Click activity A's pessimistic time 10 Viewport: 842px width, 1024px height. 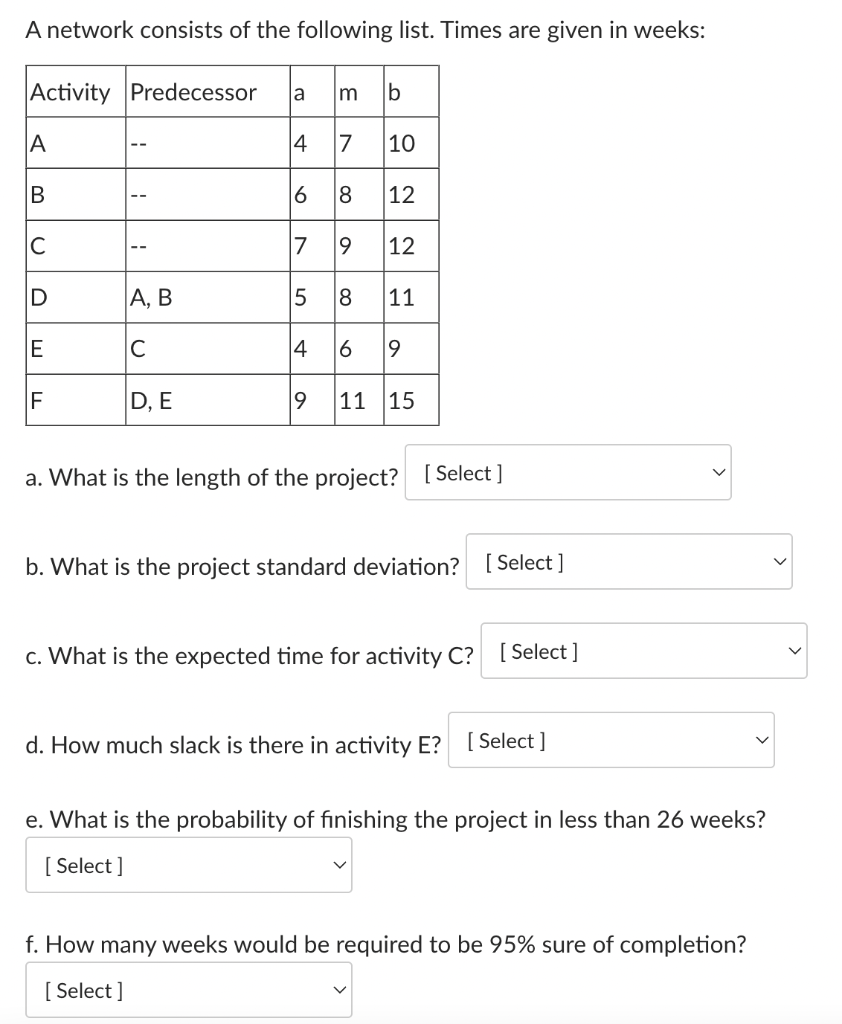click(x=401, y=143)
